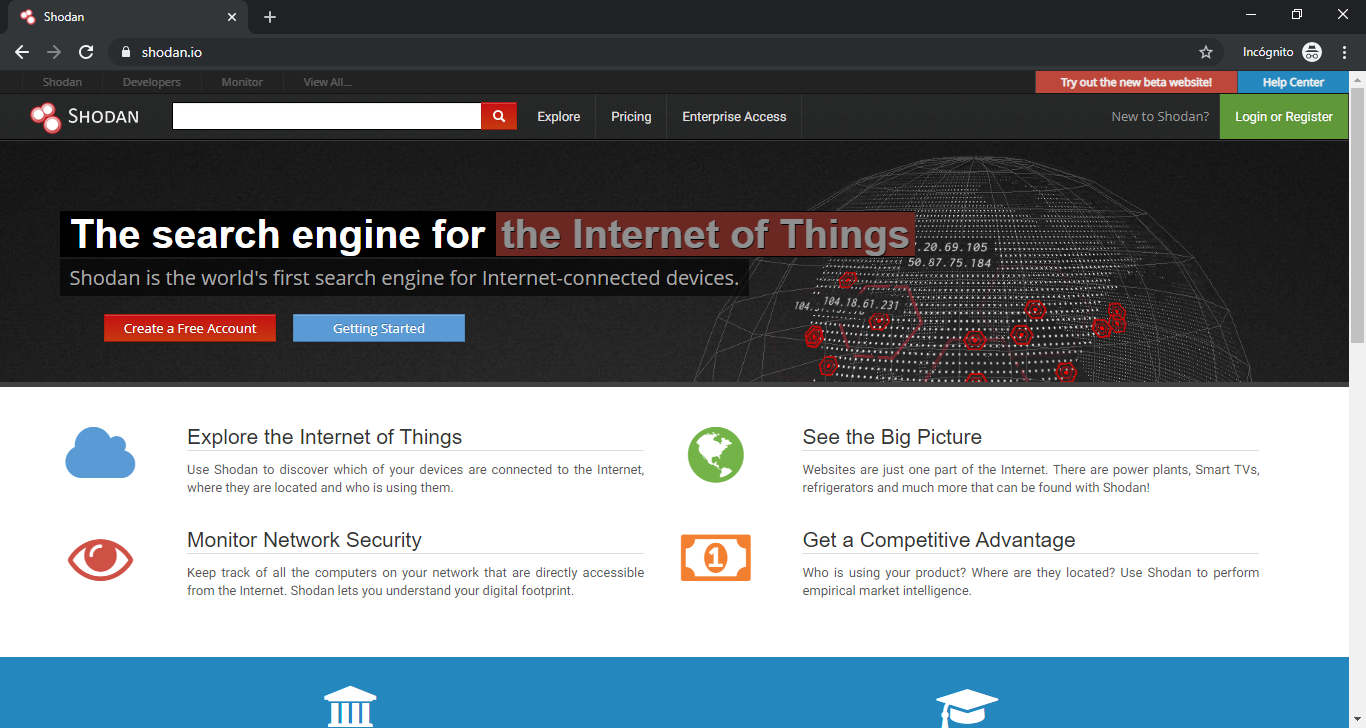Reload the page with refresh icon
1366x728 pixels.
coord(86,52)
